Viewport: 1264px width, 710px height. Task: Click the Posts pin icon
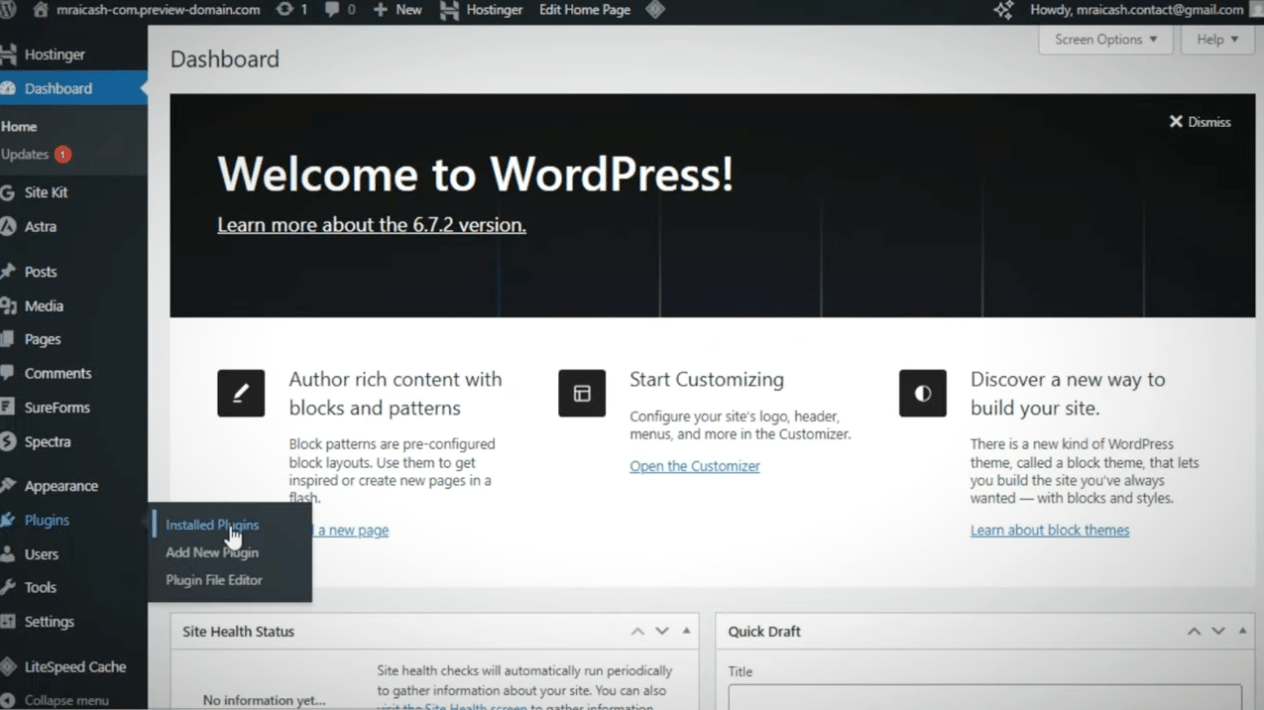[8, 272]
